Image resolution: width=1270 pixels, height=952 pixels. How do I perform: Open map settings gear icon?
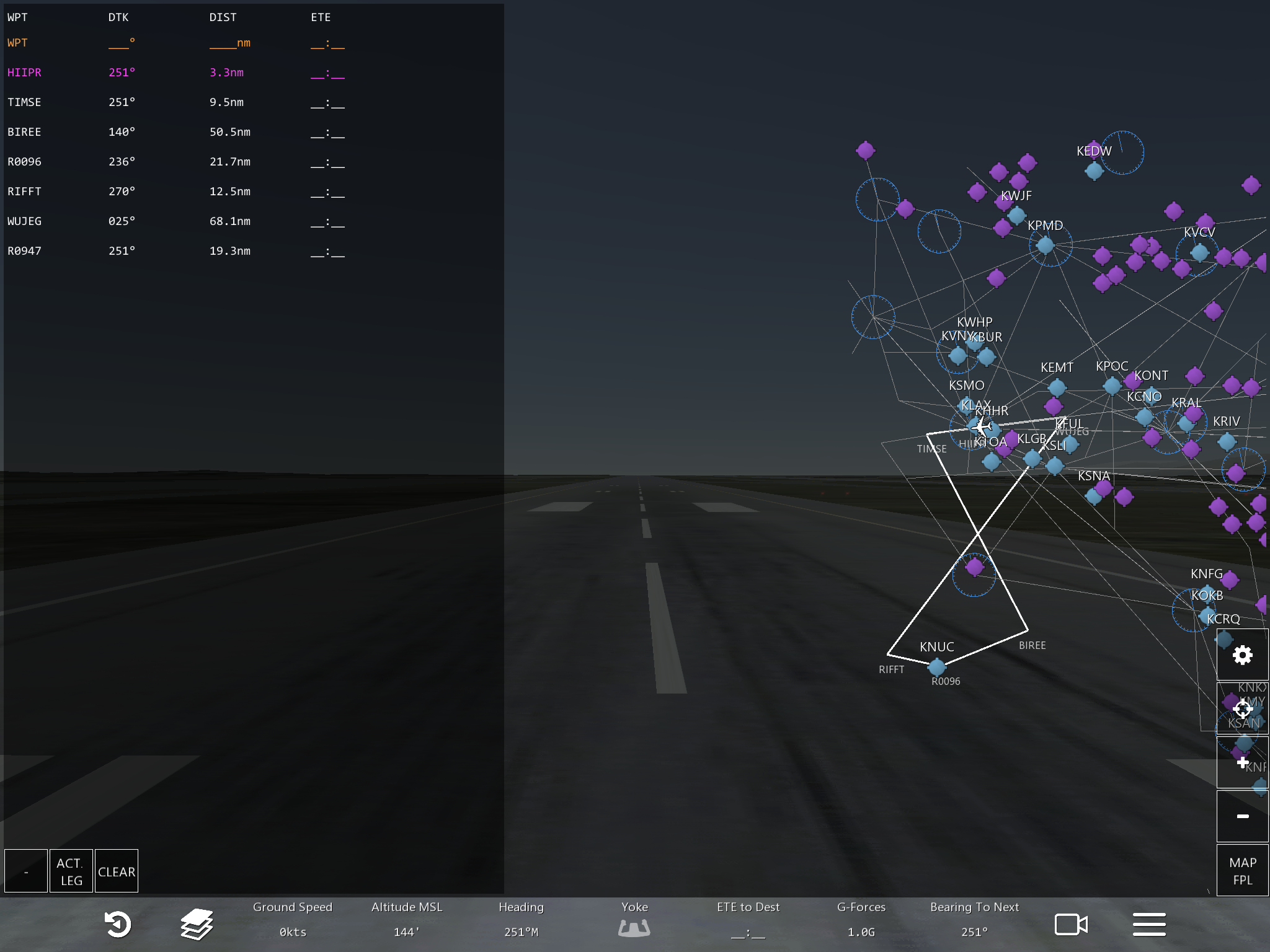(x=1242, y=655)
